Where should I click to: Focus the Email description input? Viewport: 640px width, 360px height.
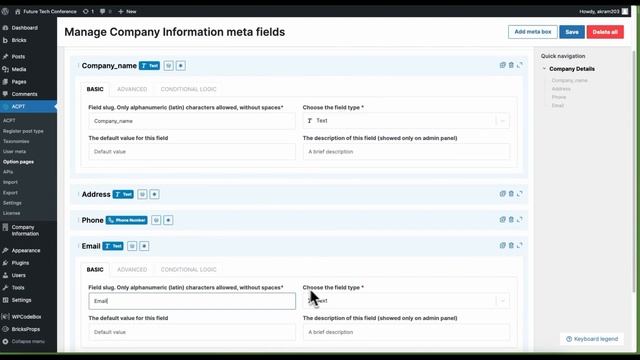click(x=406, y=332)
